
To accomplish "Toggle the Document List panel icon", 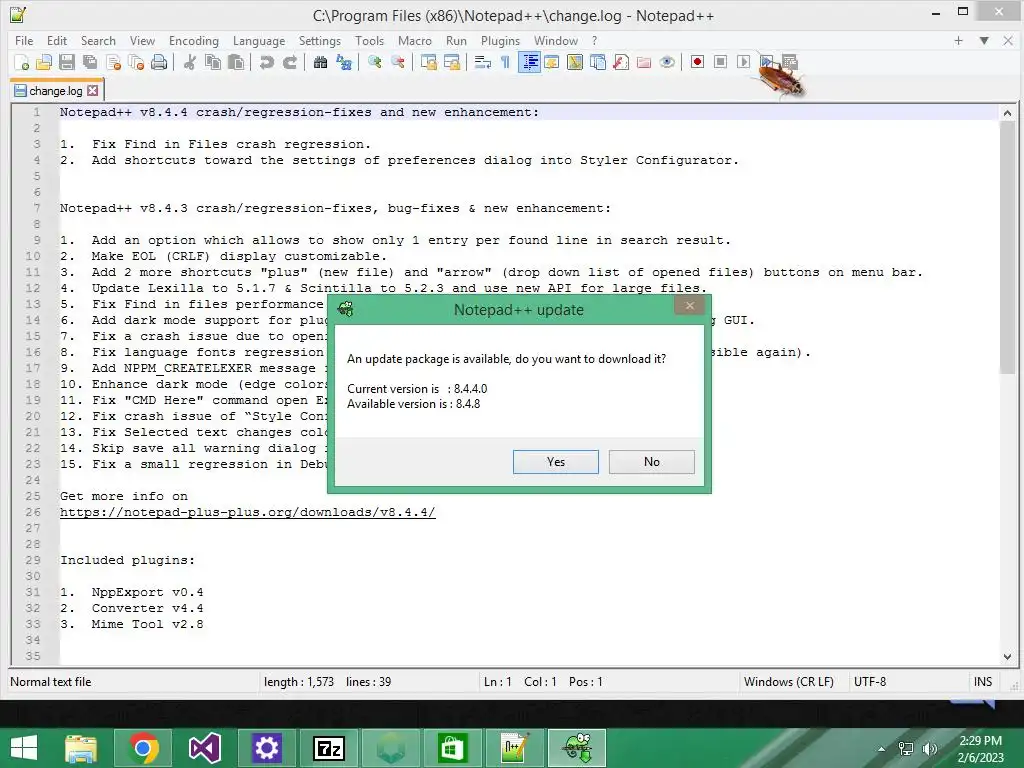I will coord(598,63).
